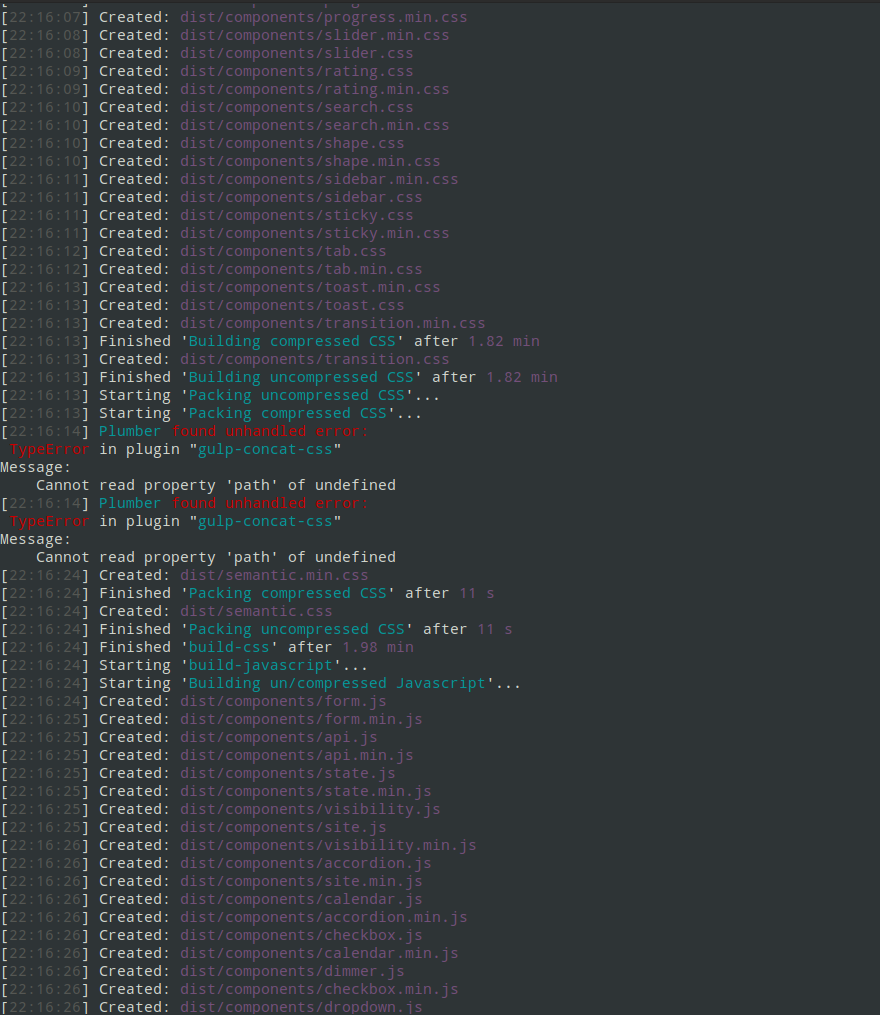Select the dist/components/dropdown.js entry
The height and width of the screenshot is (1015, 880).
click(x=301, y=1006)
